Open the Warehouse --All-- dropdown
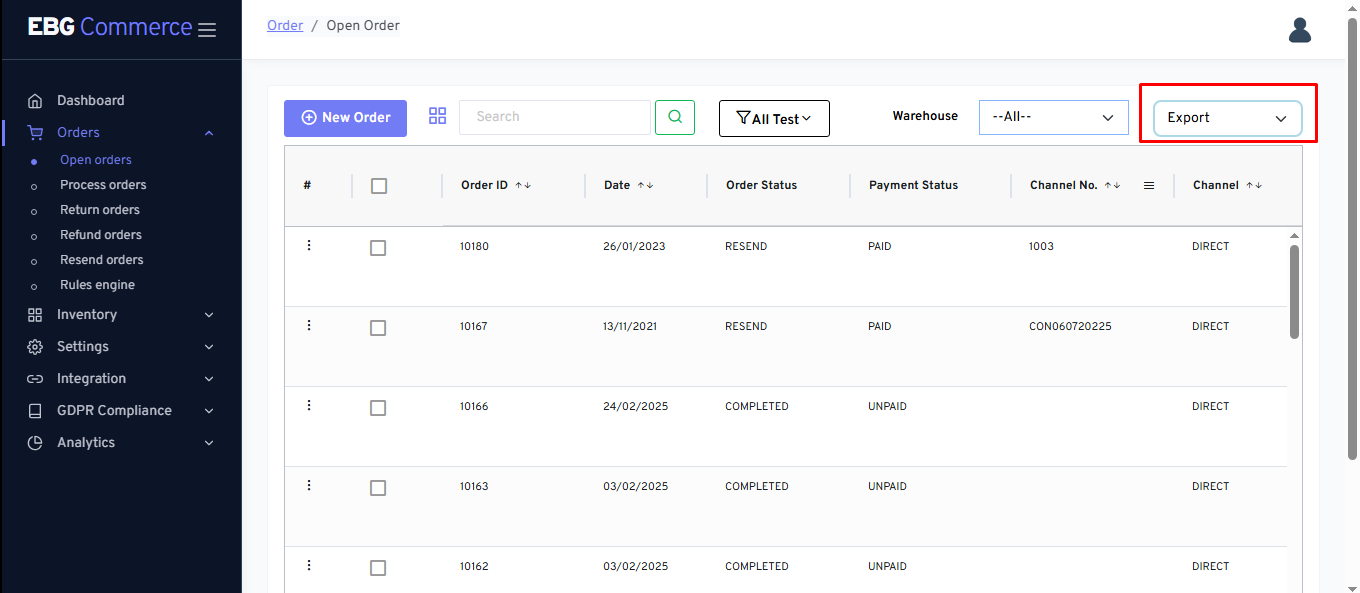Screen dimensions: 1360x593 (x=1053, y=117)
